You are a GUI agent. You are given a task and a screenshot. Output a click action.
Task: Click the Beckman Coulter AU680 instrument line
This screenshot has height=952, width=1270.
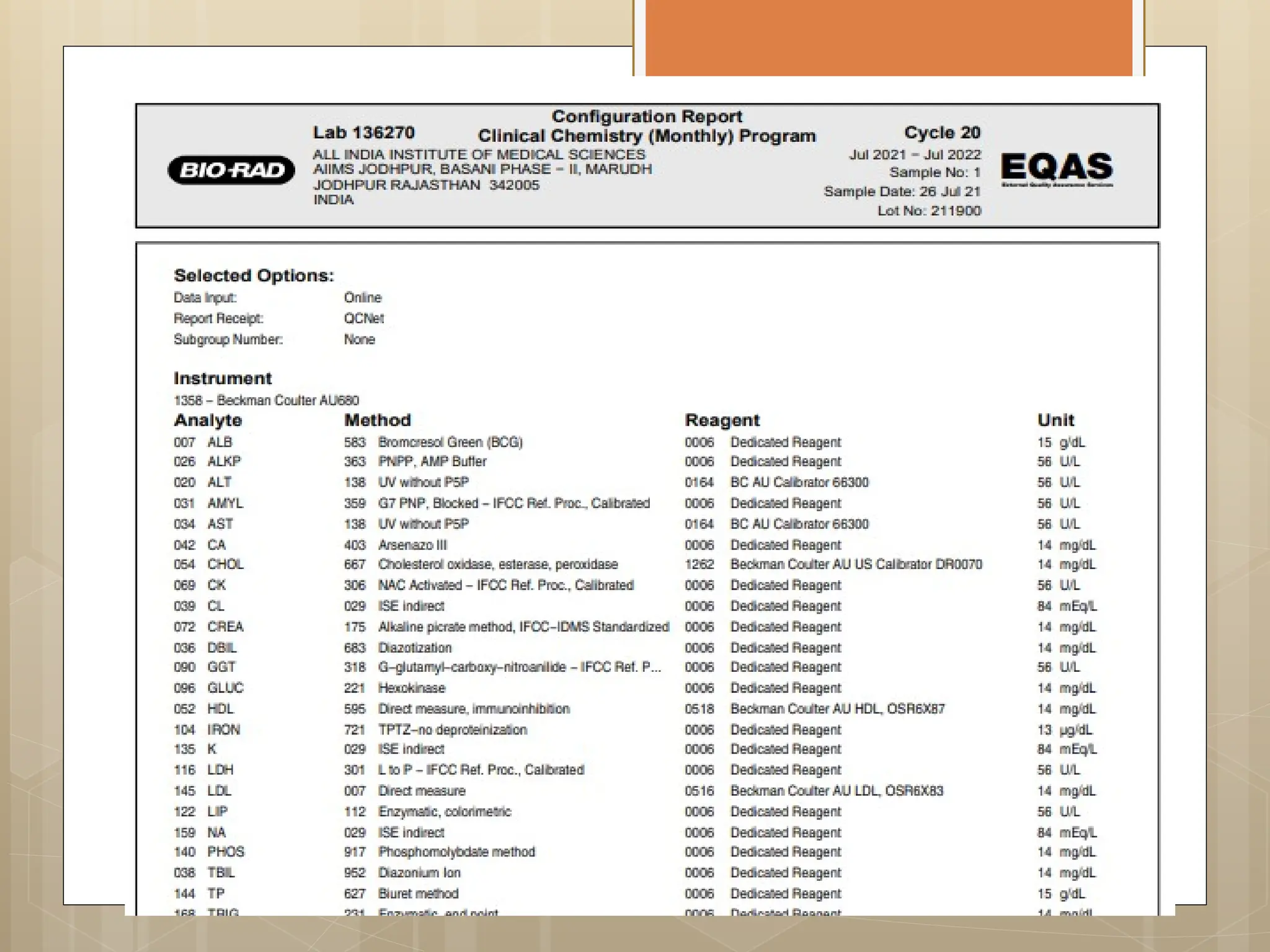(266, 400)
